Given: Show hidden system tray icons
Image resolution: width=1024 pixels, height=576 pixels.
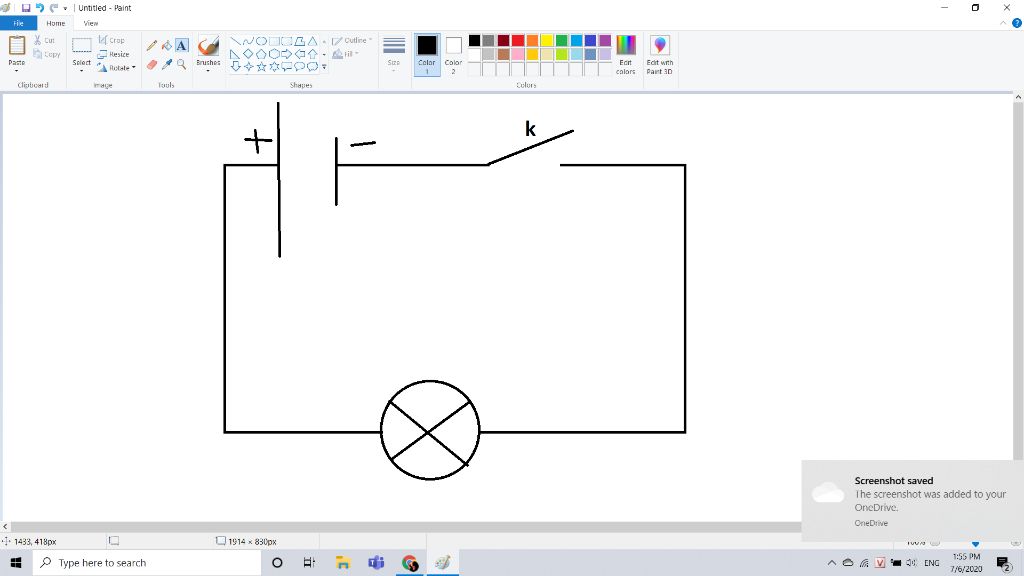Looking at the screenshot, I should 831,562.
